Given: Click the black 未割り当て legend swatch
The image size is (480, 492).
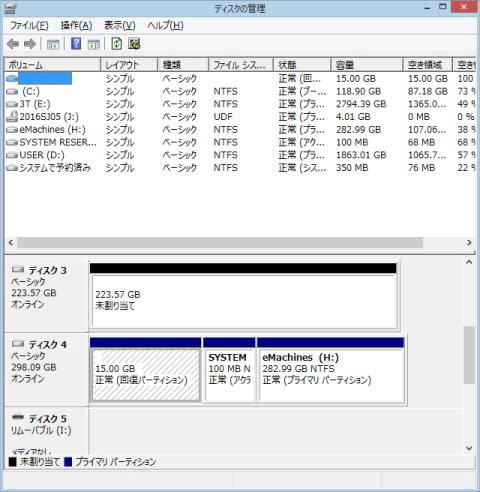Looking at the screenshot, I should [12, 462].
